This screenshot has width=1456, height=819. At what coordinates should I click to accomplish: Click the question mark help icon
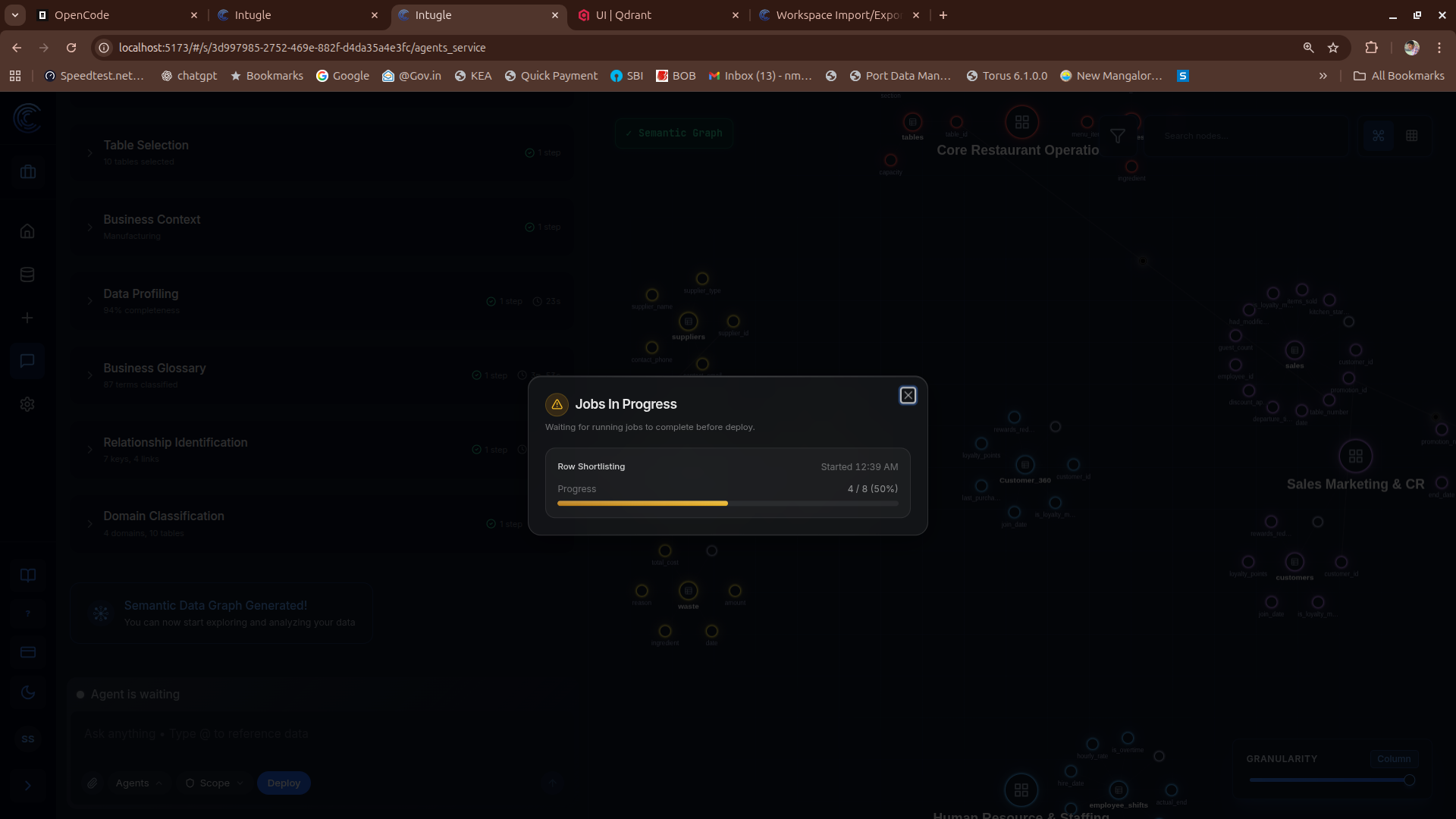coord(28,614)
